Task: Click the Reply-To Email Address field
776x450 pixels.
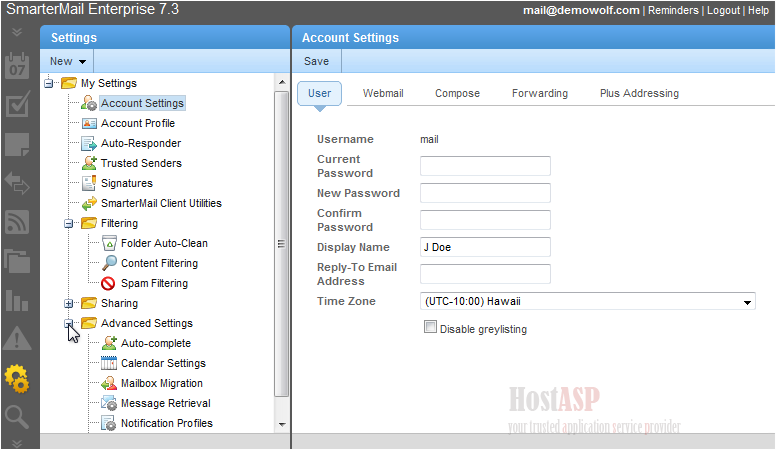Action: (485, 274)
